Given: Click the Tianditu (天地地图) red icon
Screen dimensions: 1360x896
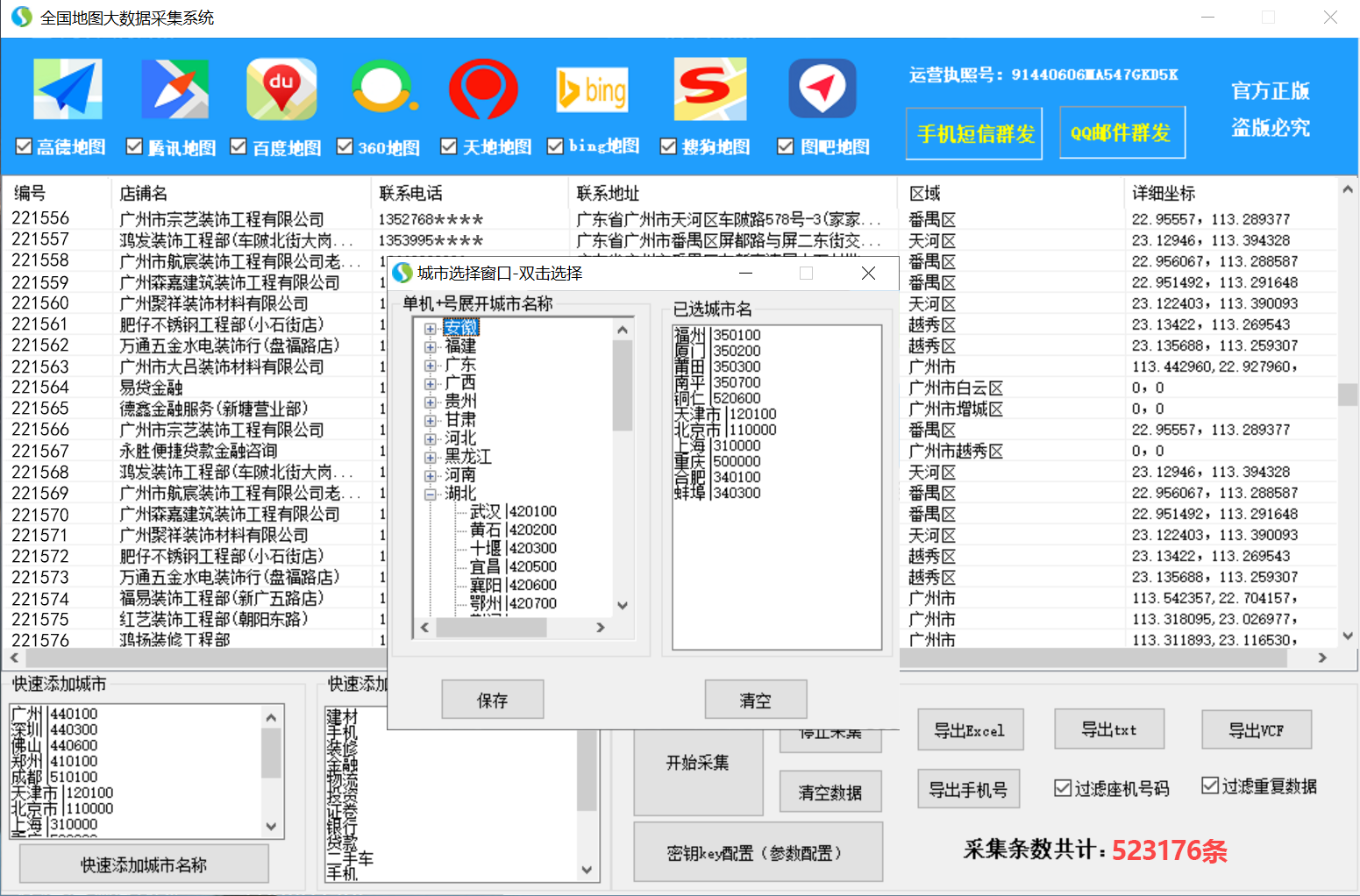Looking at the screenshot, I should 483,89.
